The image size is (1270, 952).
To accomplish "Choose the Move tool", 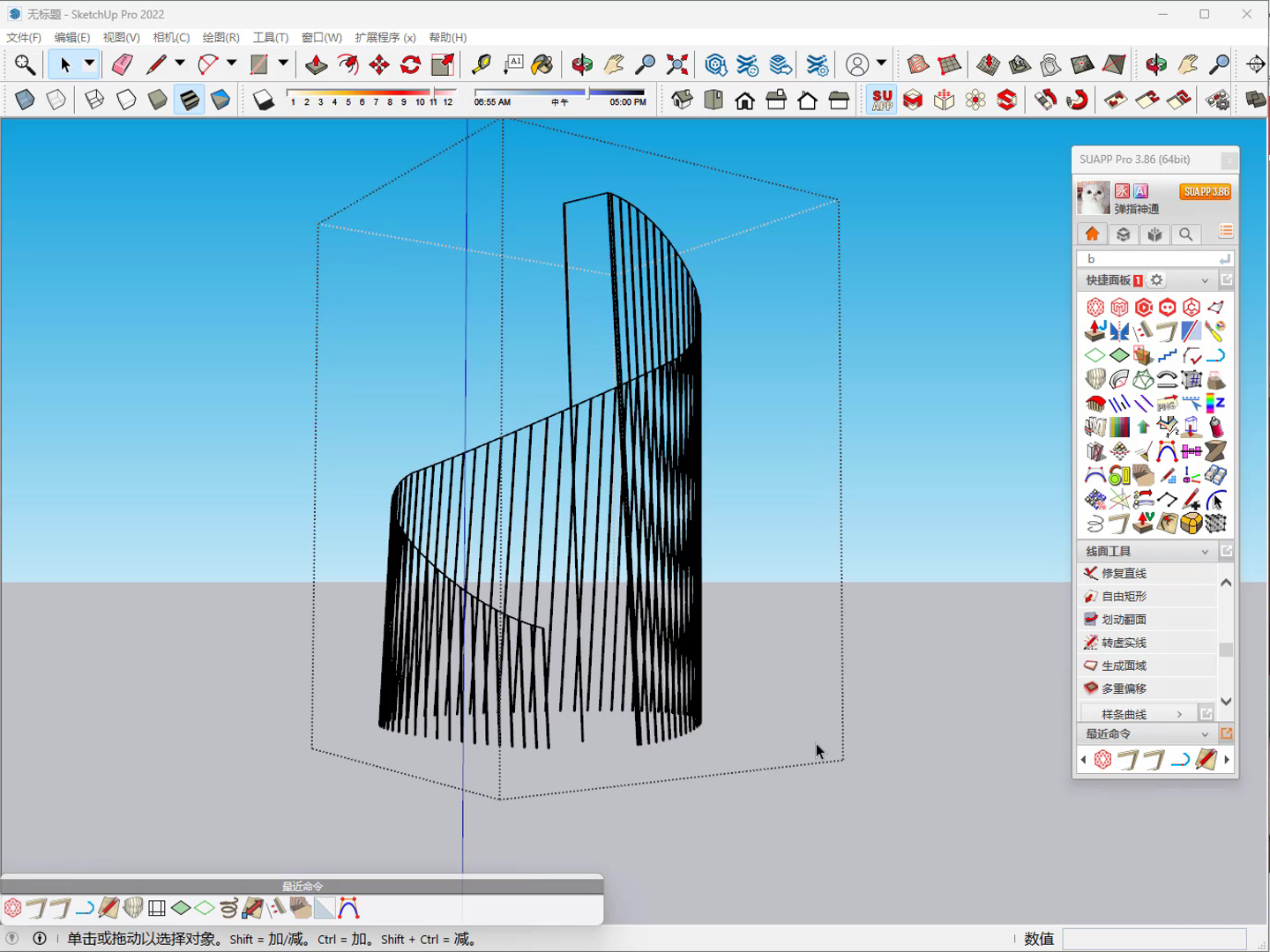I will tap(379, 64).
